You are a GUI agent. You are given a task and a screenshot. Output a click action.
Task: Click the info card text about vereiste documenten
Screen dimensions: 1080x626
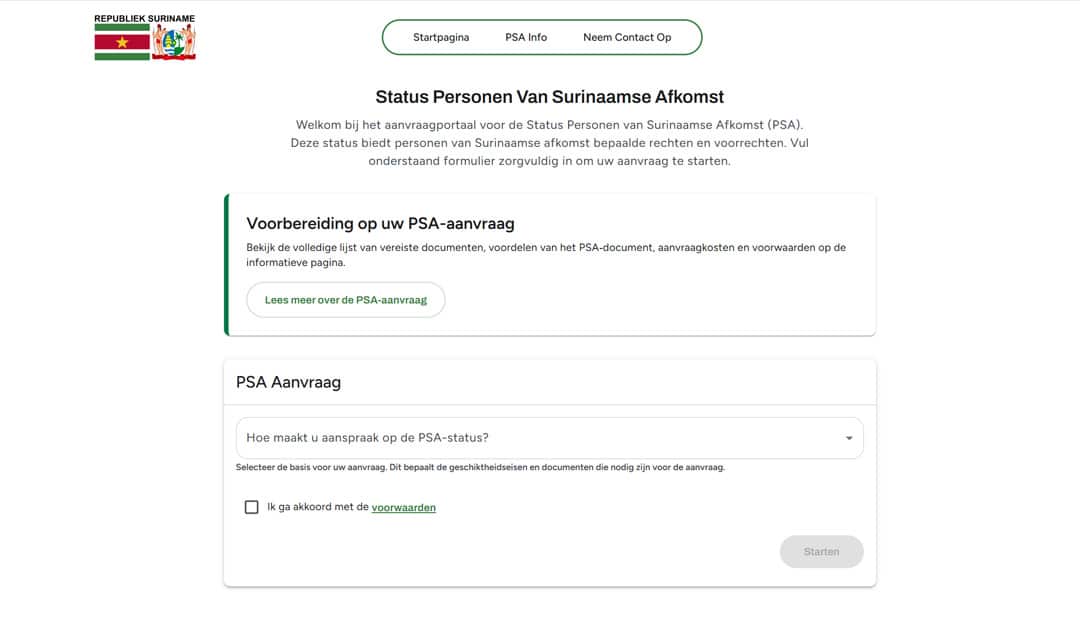pyautogui.click(x=546, y=254)
